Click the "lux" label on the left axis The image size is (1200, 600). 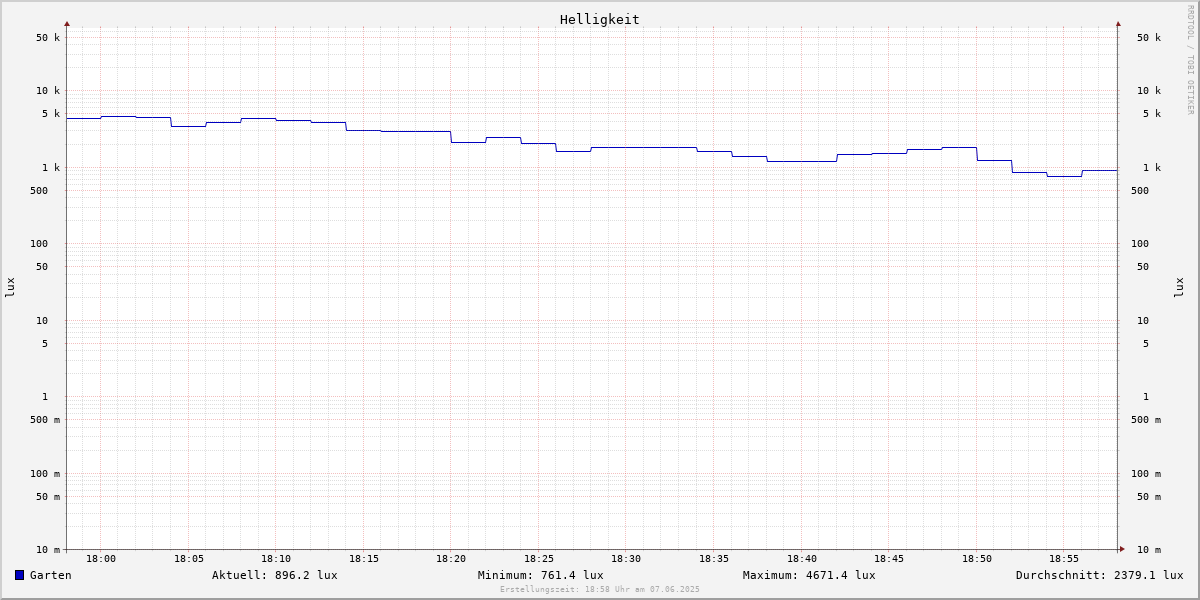coord(10,287)
